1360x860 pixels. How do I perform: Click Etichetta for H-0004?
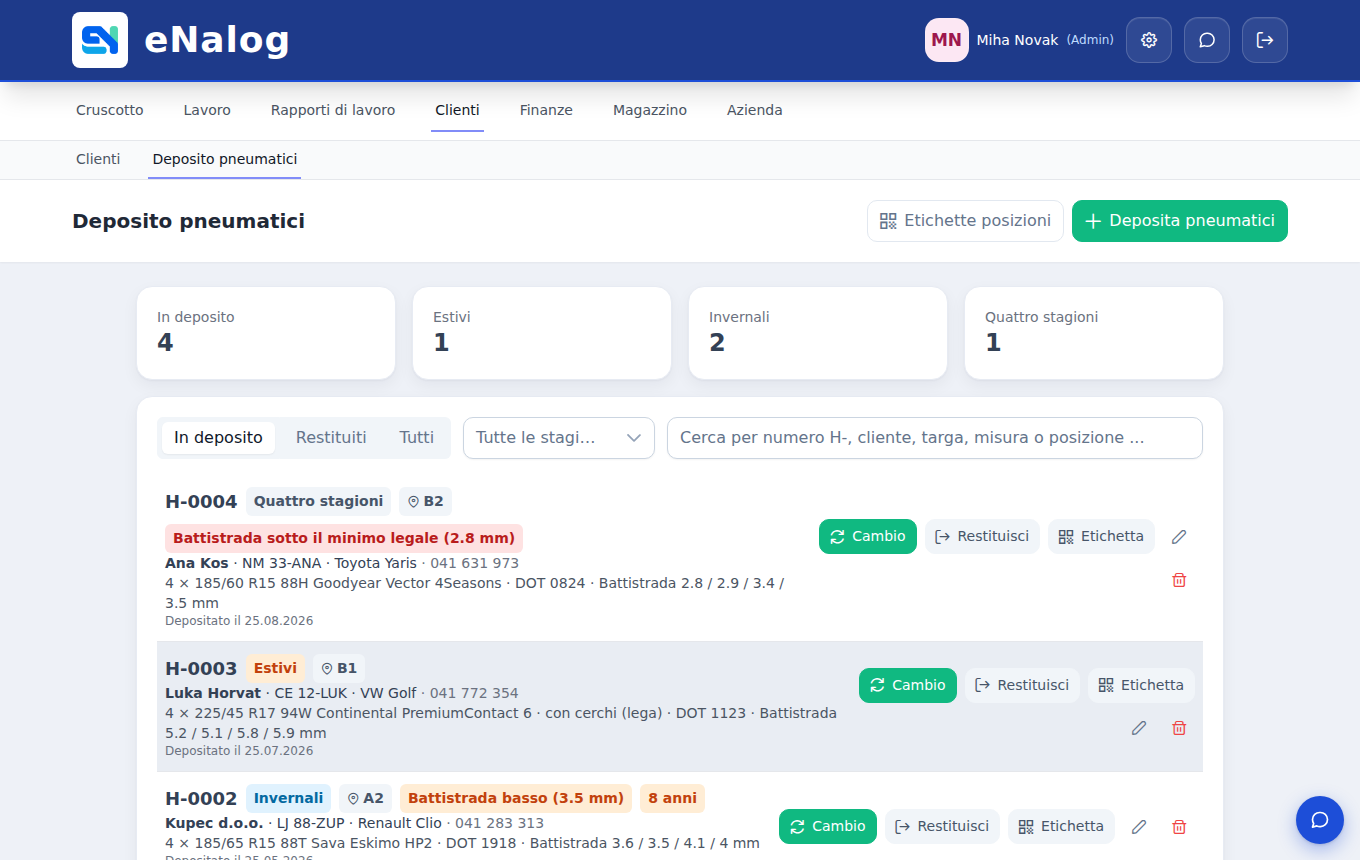[1101, 537]
